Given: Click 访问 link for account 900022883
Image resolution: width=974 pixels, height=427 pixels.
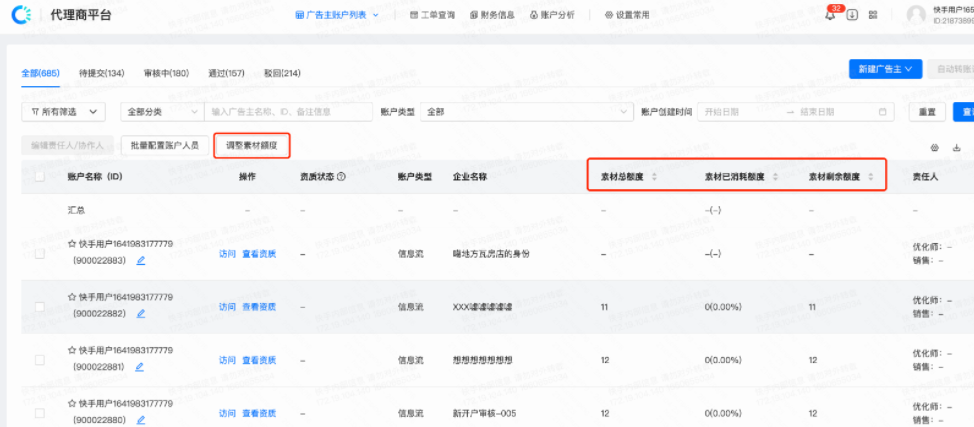Looking at the screenshot, I should point(227,254).
